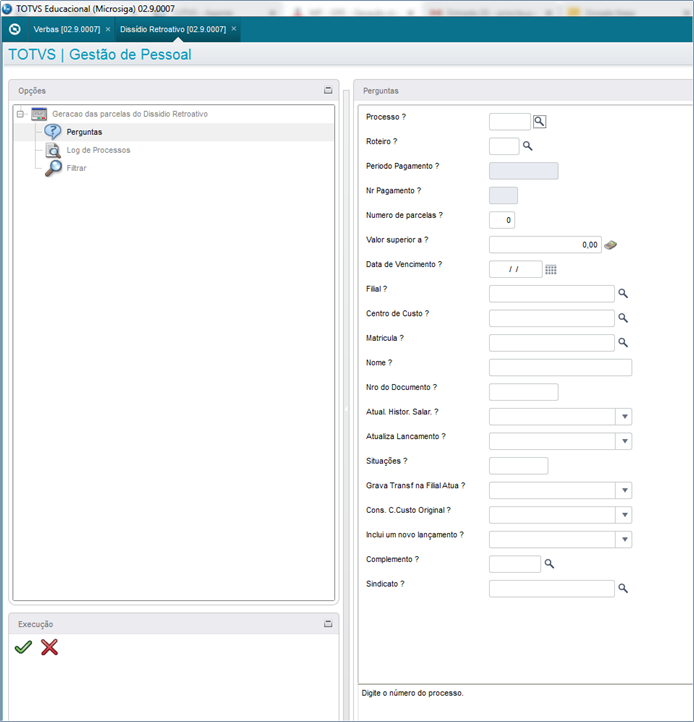Confirm execution with the green check icon
Screen dimensions: 694x722
(23, 647)
